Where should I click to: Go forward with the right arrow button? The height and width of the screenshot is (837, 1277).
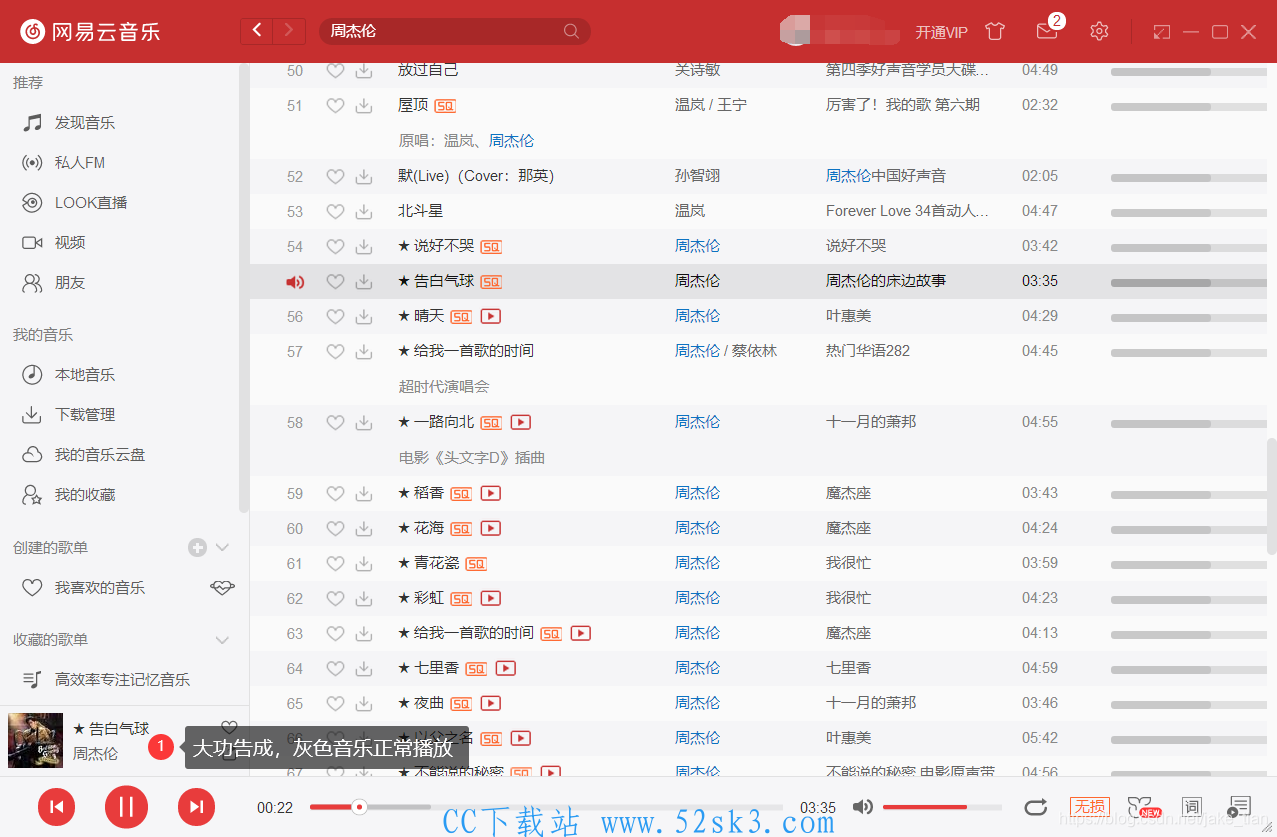290,31
